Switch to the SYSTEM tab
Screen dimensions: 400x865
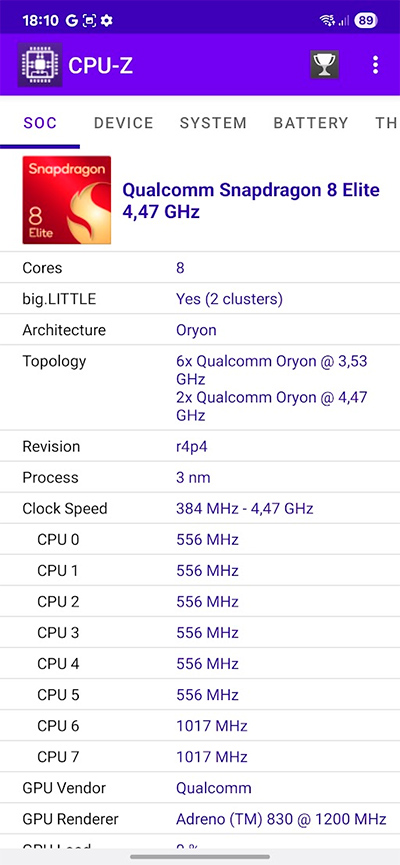coord(213,122)
